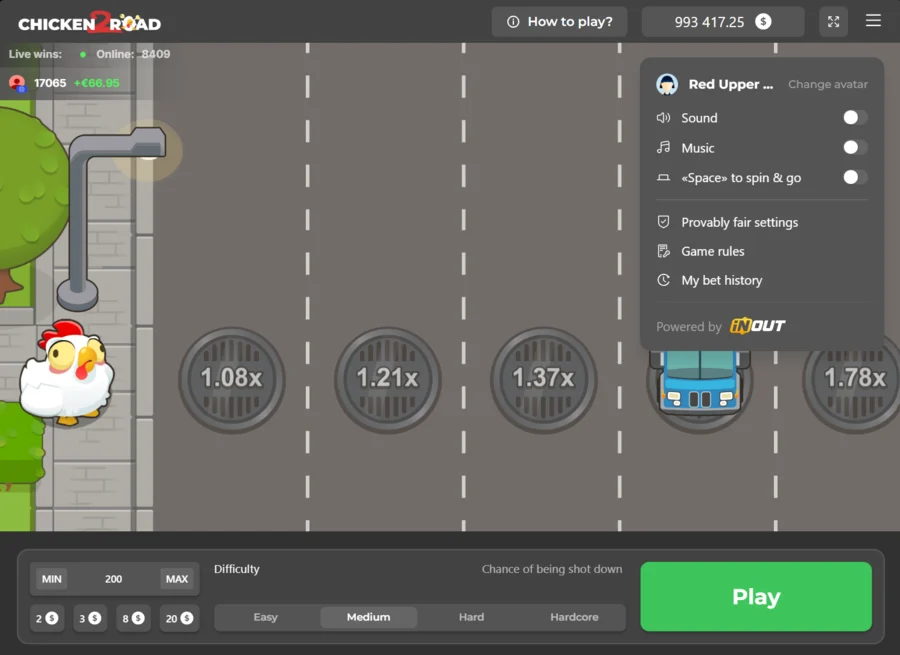Click the spacebar key icon in the menu
Image resolution: width=900 pixels, height=655 pixels.
coord(664,177)
